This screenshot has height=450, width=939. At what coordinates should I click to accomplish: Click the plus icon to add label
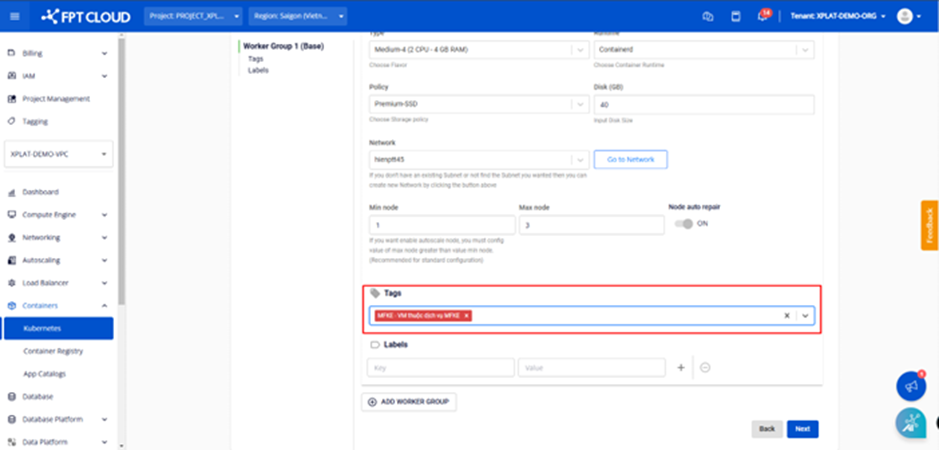pos(681,368)
